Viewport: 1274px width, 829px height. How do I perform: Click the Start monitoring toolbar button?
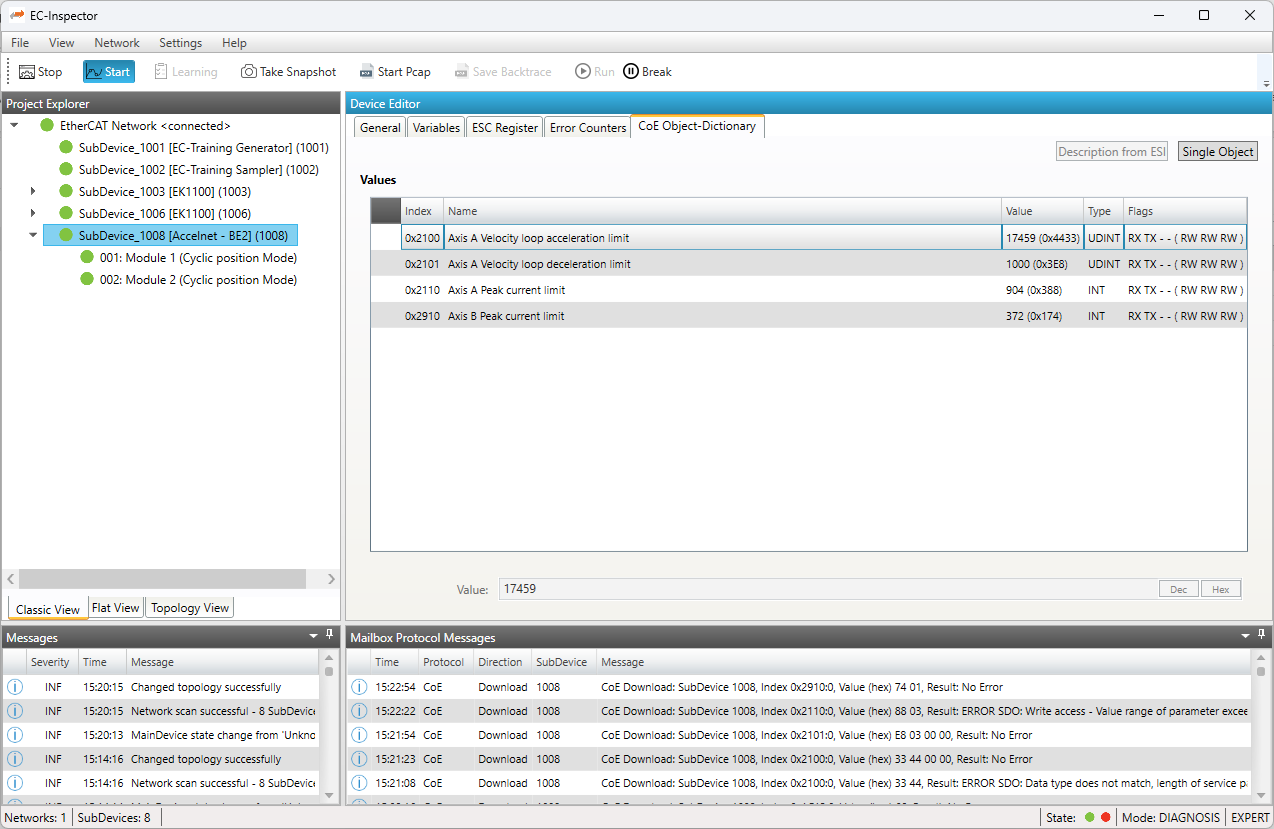pos(108,72)
